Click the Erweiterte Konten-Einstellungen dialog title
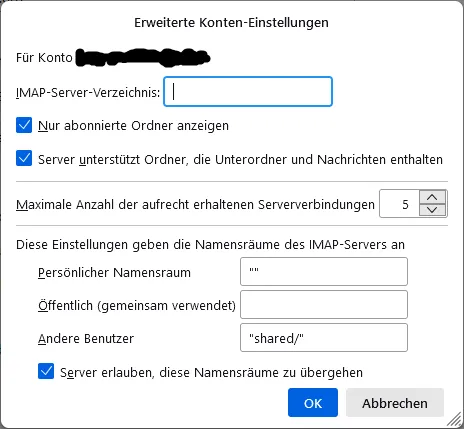Image resolution: width=464 pixels, height=429 pixels. pos(231,23)
